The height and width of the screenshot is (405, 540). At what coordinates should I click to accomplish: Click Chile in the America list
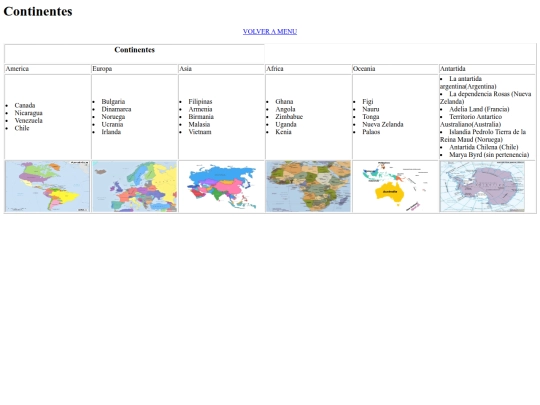tap(22, 128)
